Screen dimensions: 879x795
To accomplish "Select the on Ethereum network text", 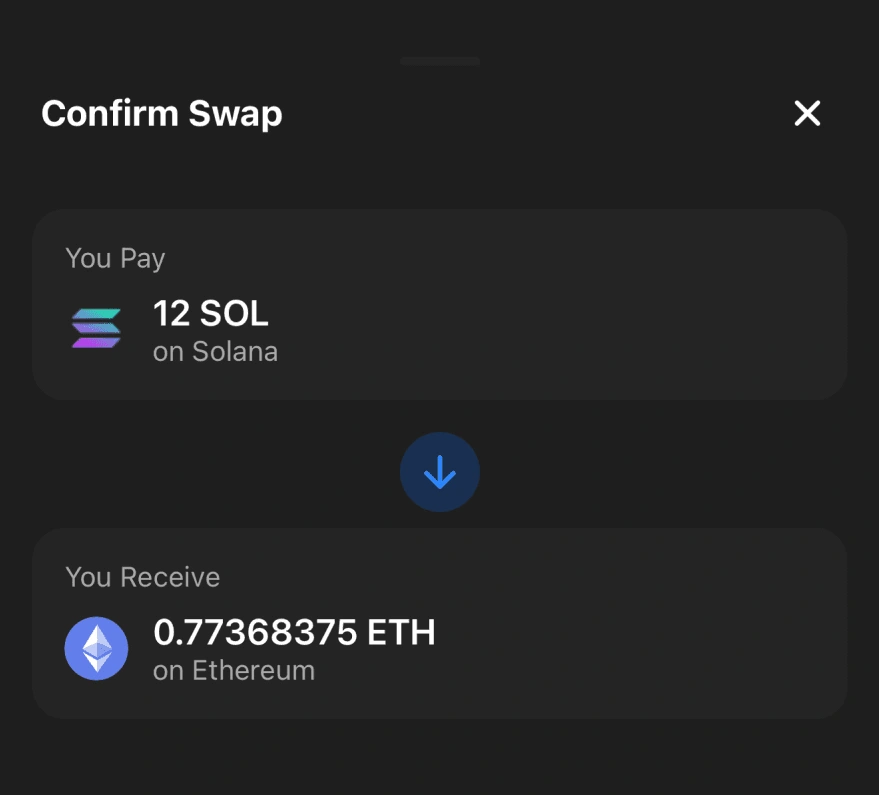I will point(234,670).
